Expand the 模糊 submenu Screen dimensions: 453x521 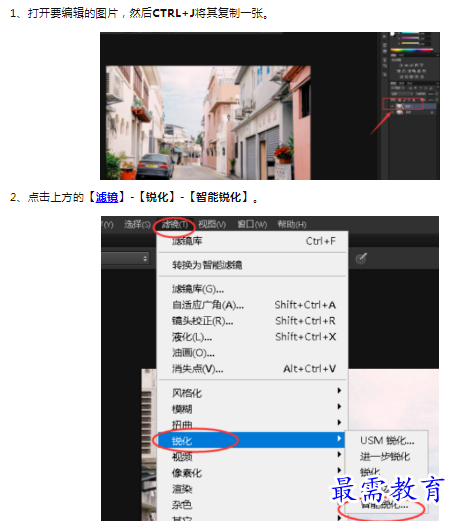pos(252,409)
